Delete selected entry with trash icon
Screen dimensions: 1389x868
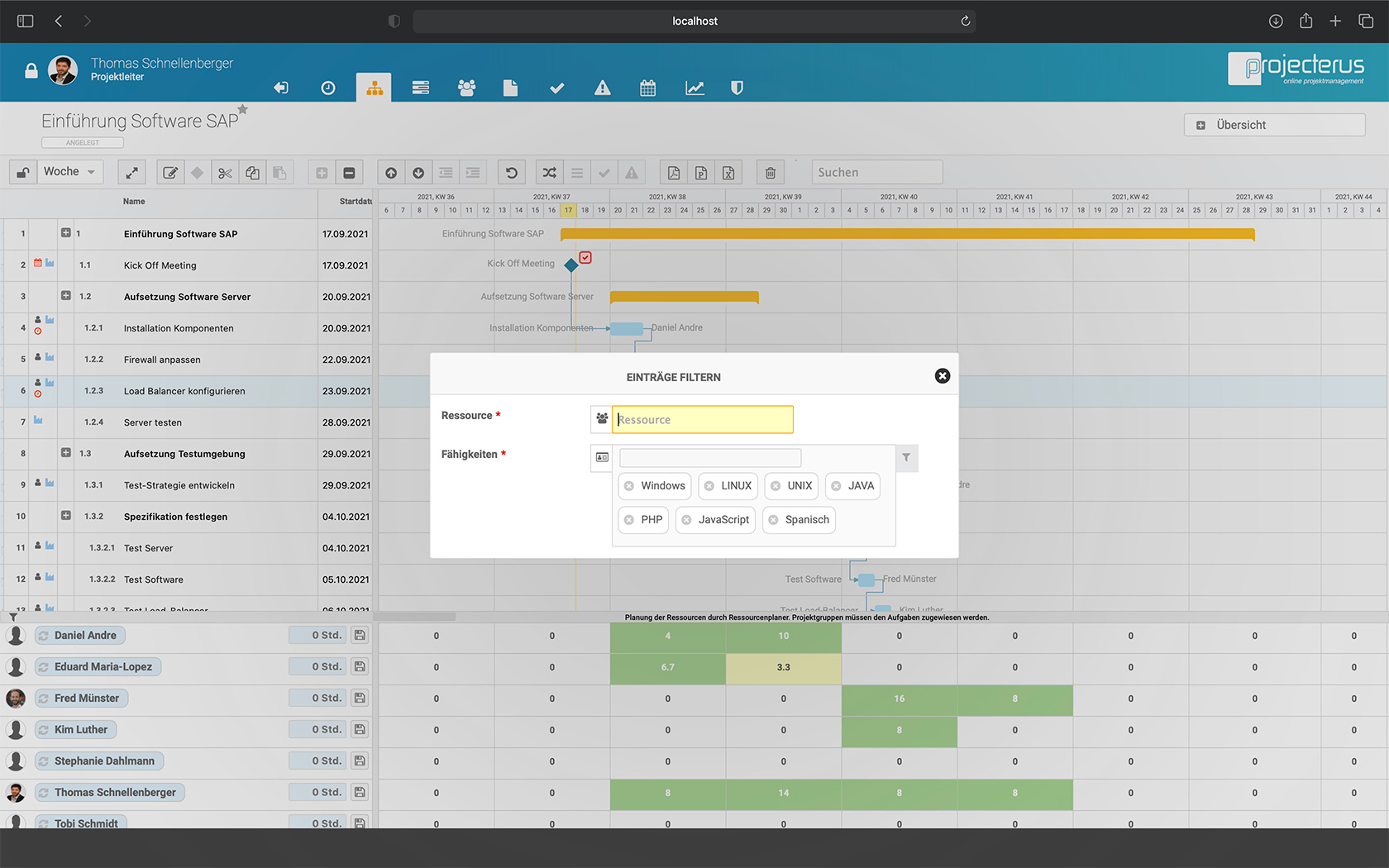point(770,172)
